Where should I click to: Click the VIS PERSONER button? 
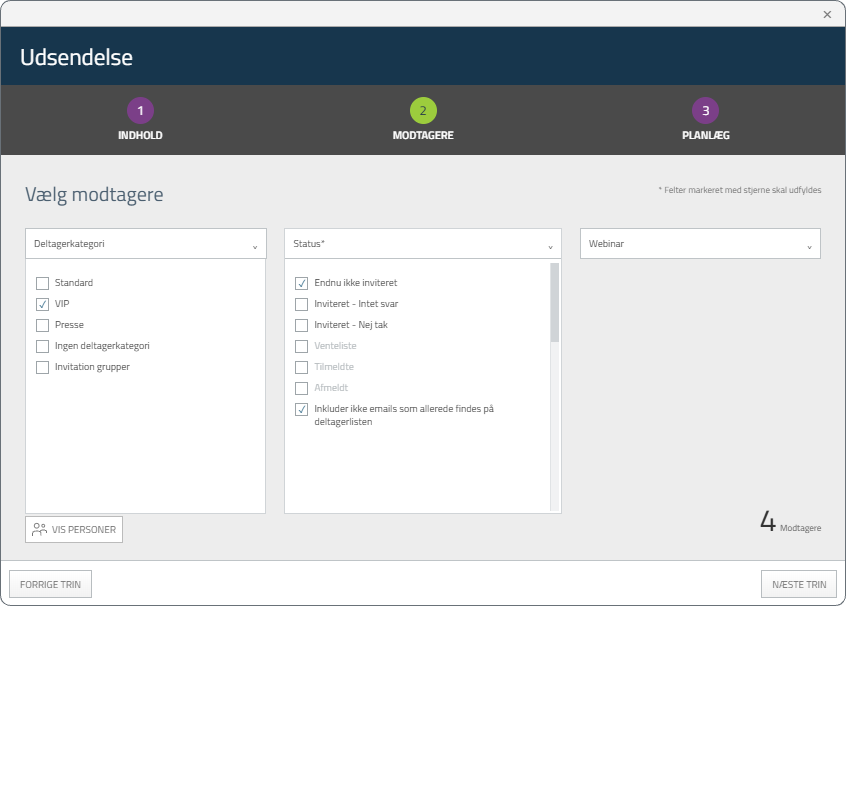click(74, 530)
